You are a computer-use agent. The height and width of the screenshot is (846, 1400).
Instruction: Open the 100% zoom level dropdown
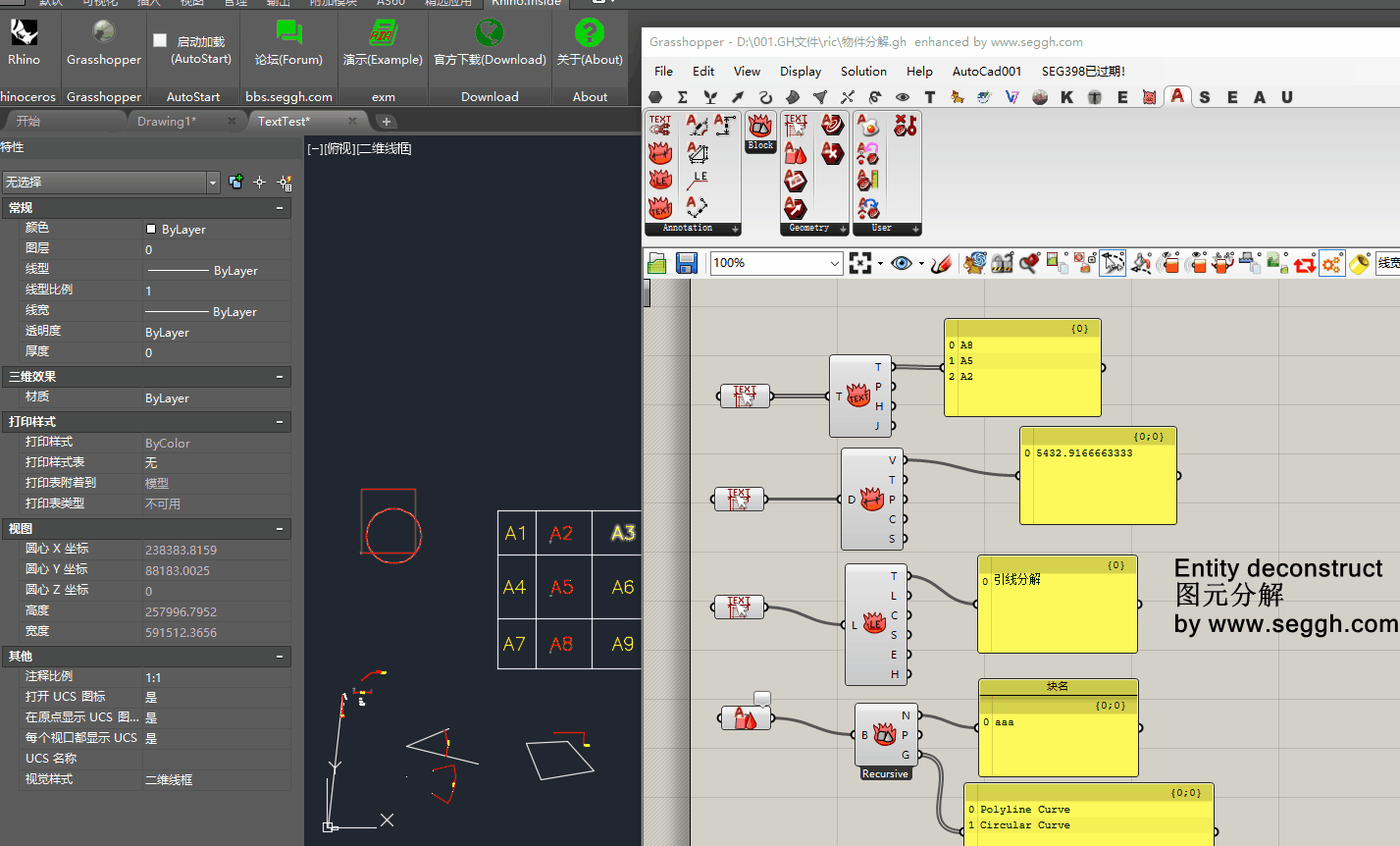coord(835,263)
